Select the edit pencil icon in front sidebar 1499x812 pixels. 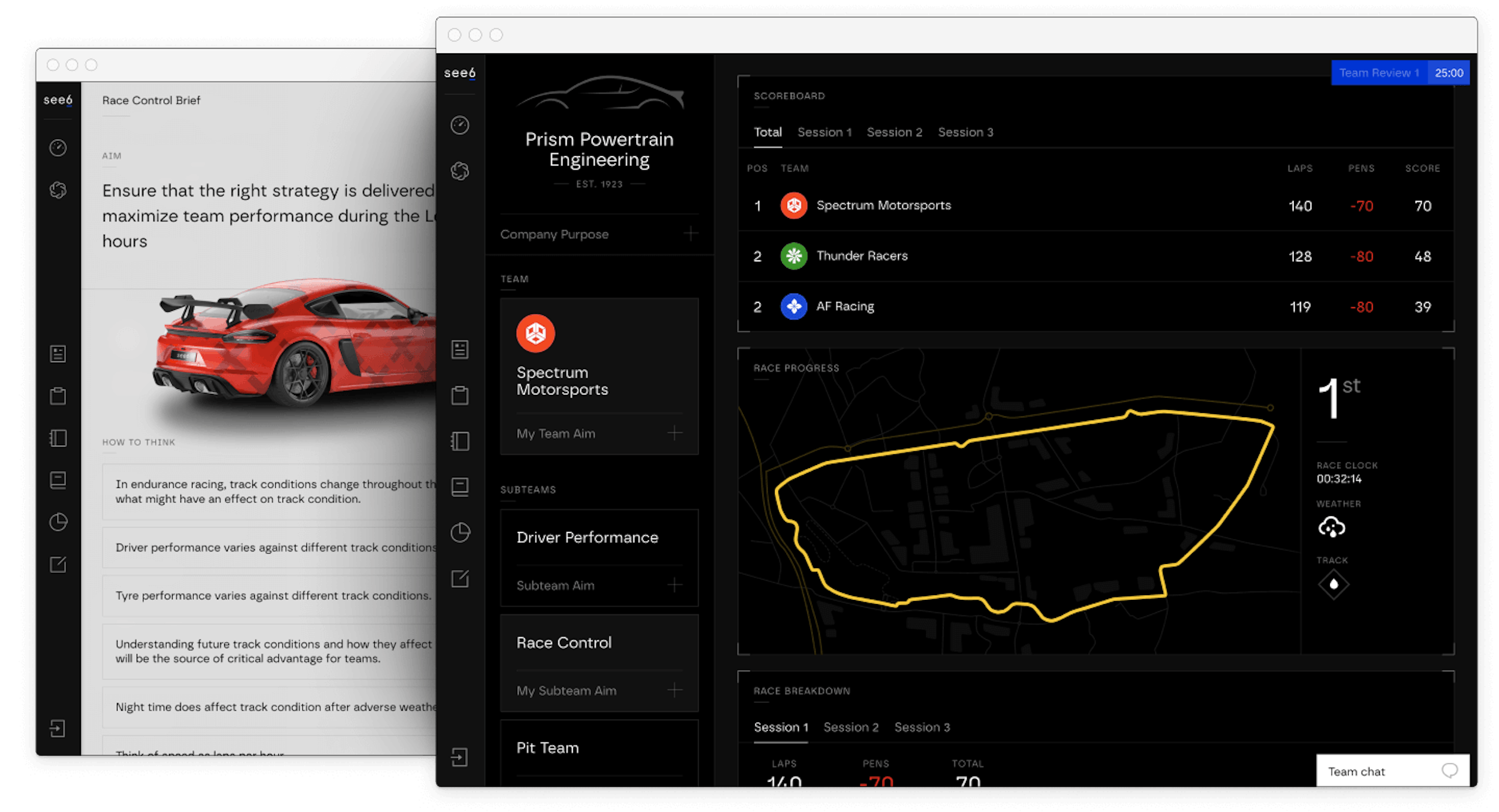coord(460,579)
